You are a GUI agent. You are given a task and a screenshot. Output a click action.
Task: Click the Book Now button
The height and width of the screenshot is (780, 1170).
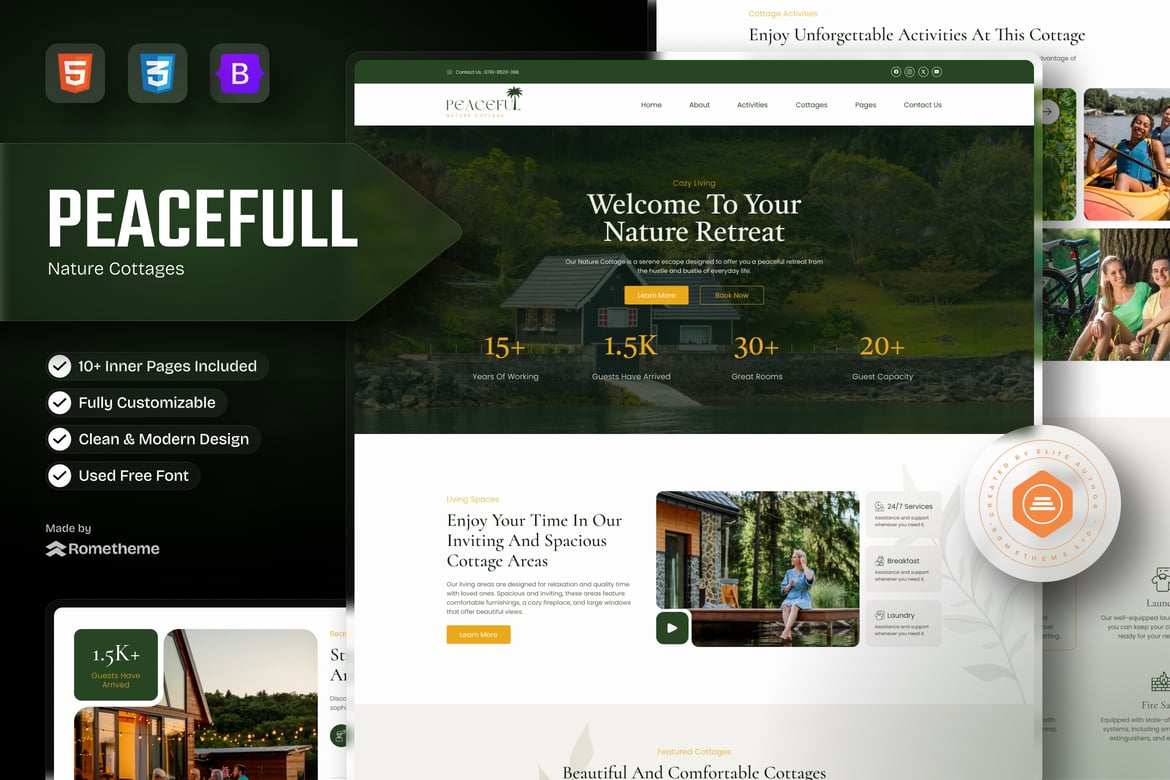[x=731, y=296]
